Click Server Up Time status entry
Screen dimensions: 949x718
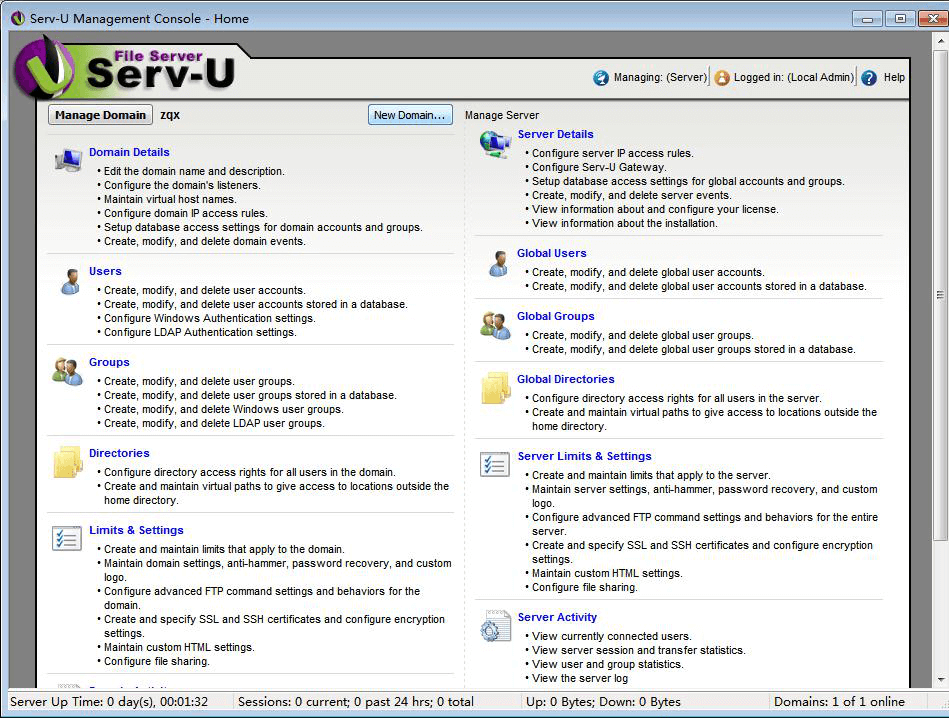pos(109,702)
